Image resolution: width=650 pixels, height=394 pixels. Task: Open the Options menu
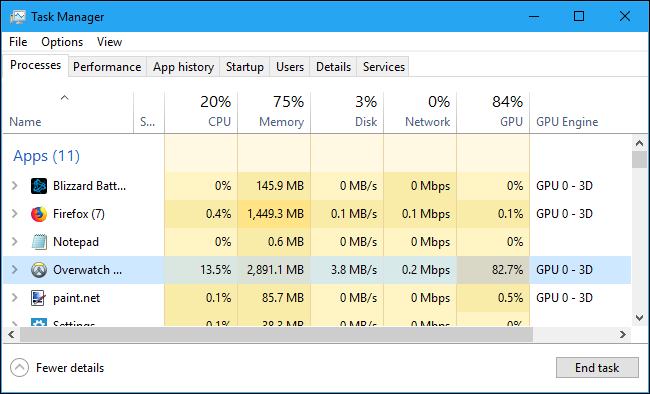(62, 42)
